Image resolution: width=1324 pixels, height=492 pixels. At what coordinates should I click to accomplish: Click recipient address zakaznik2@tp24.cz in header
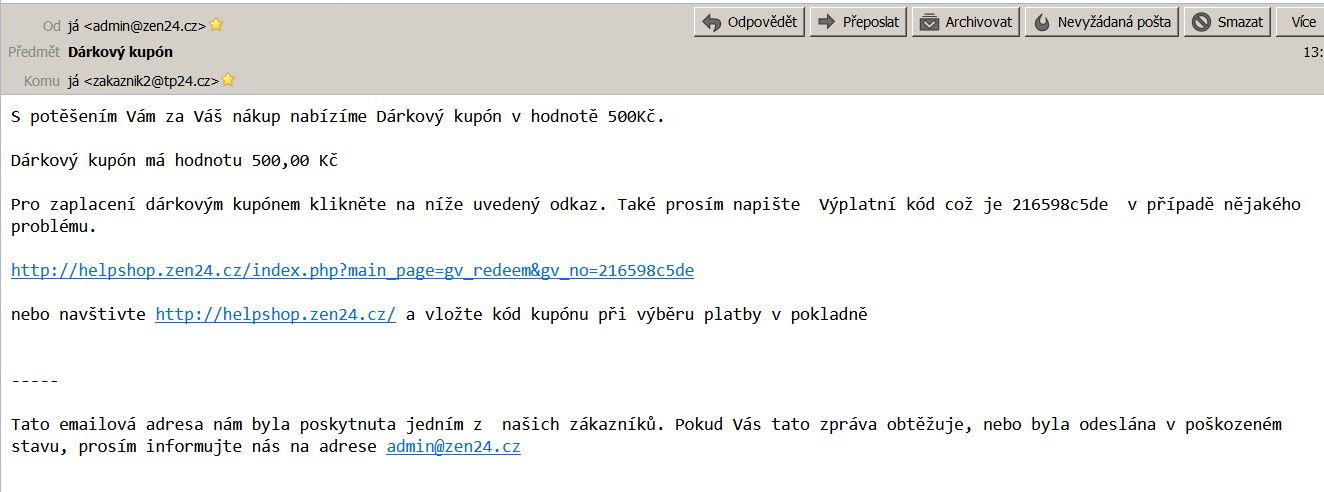[144, 80]
